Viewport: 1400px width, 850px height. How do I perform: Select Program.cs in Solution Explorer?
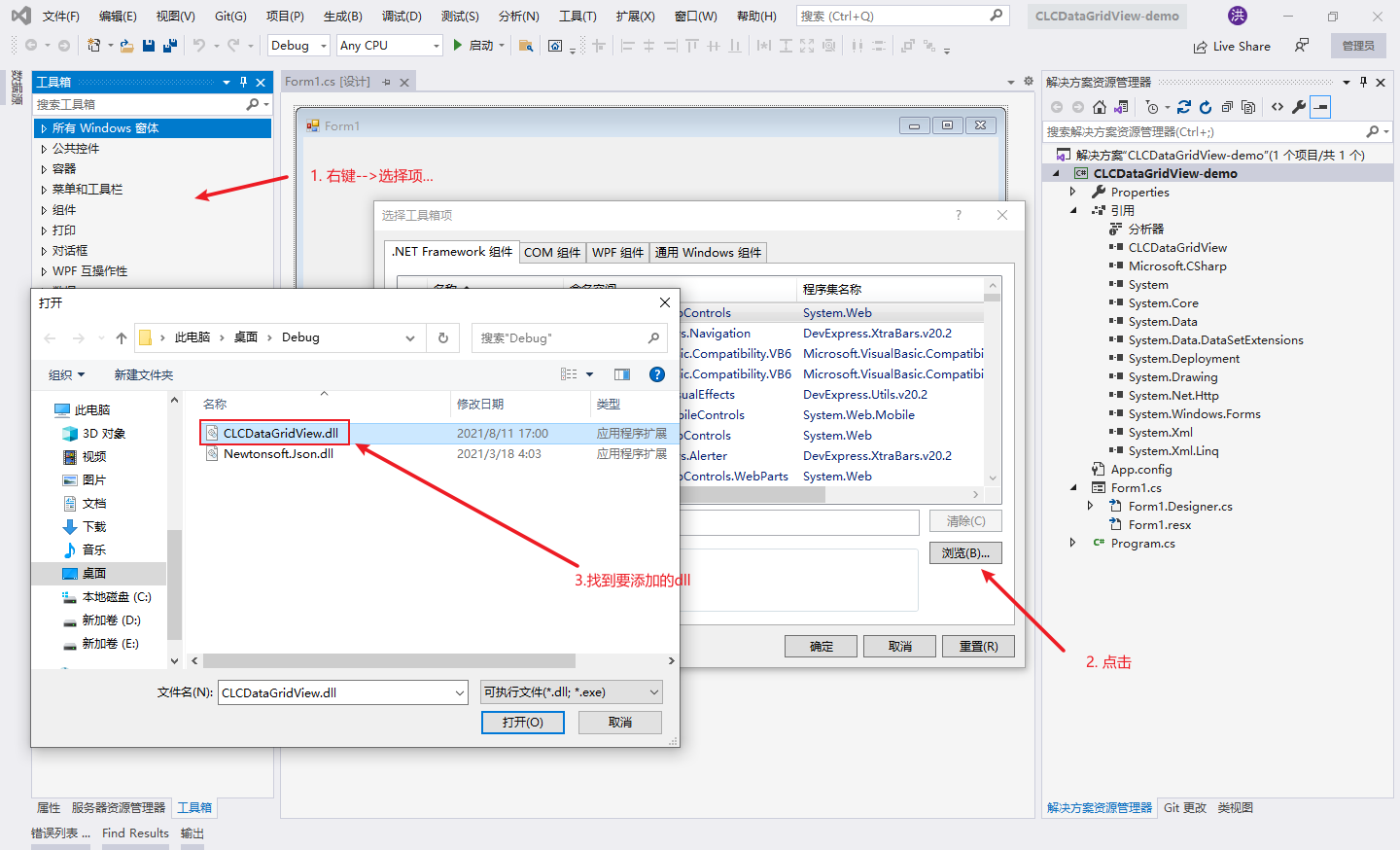click(x=1142, y=544)
